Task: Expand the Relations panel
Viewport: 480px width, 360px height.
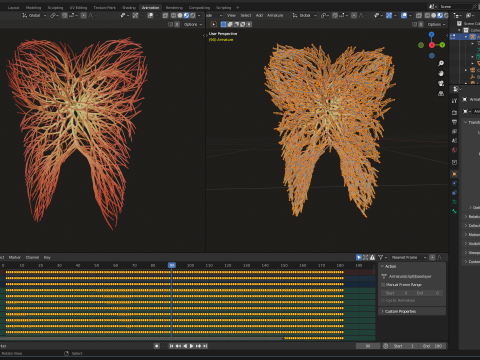Action: [x=472, y=217]
